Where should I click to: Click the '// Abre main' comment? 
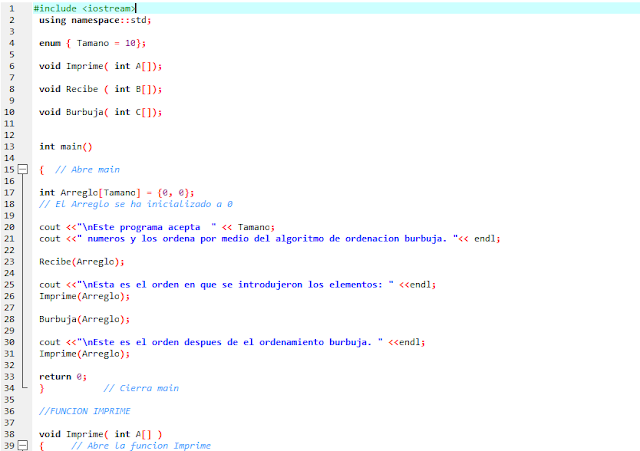(87, 169)
